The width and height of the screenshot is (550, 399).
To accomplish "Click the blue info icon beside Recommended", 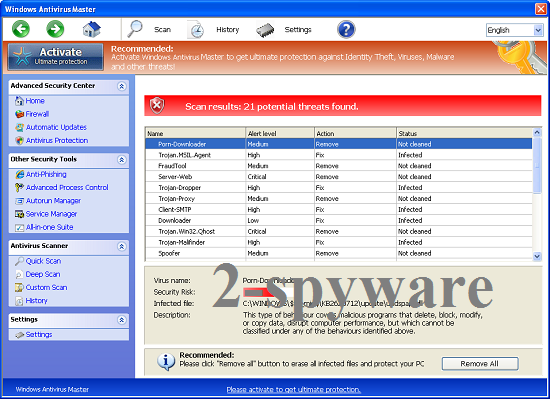I will [x=166, y=361].
